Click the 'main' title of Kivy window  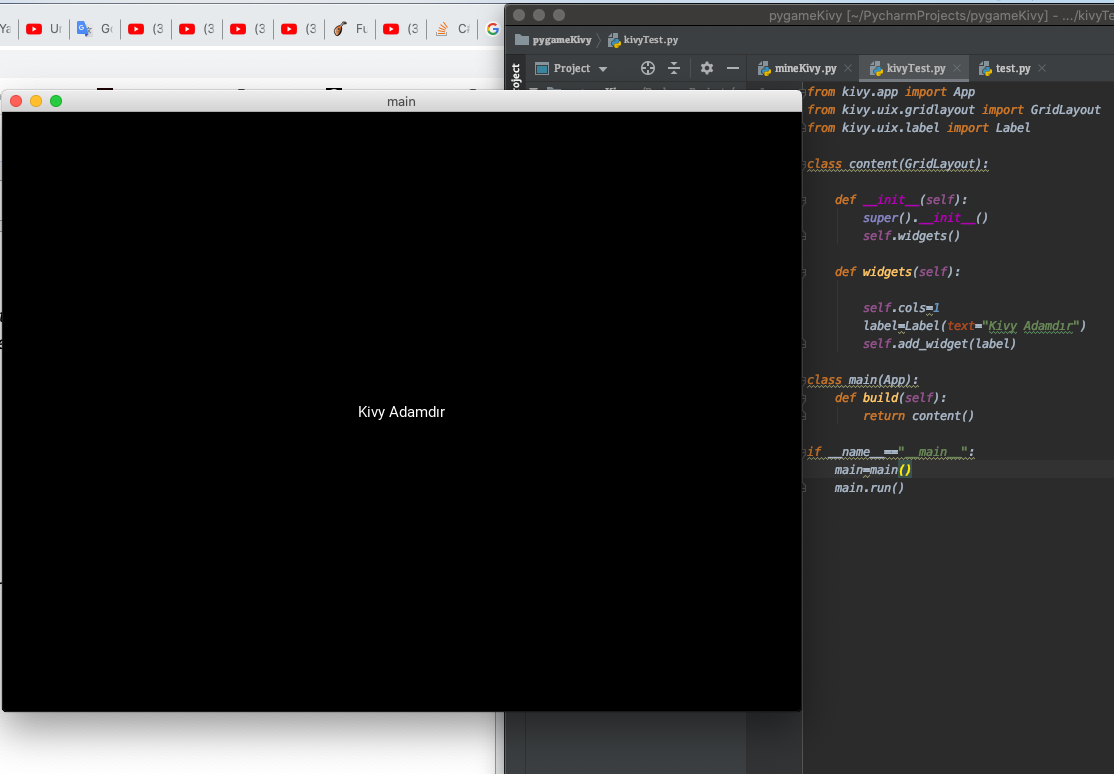click(x=401, y=102)
